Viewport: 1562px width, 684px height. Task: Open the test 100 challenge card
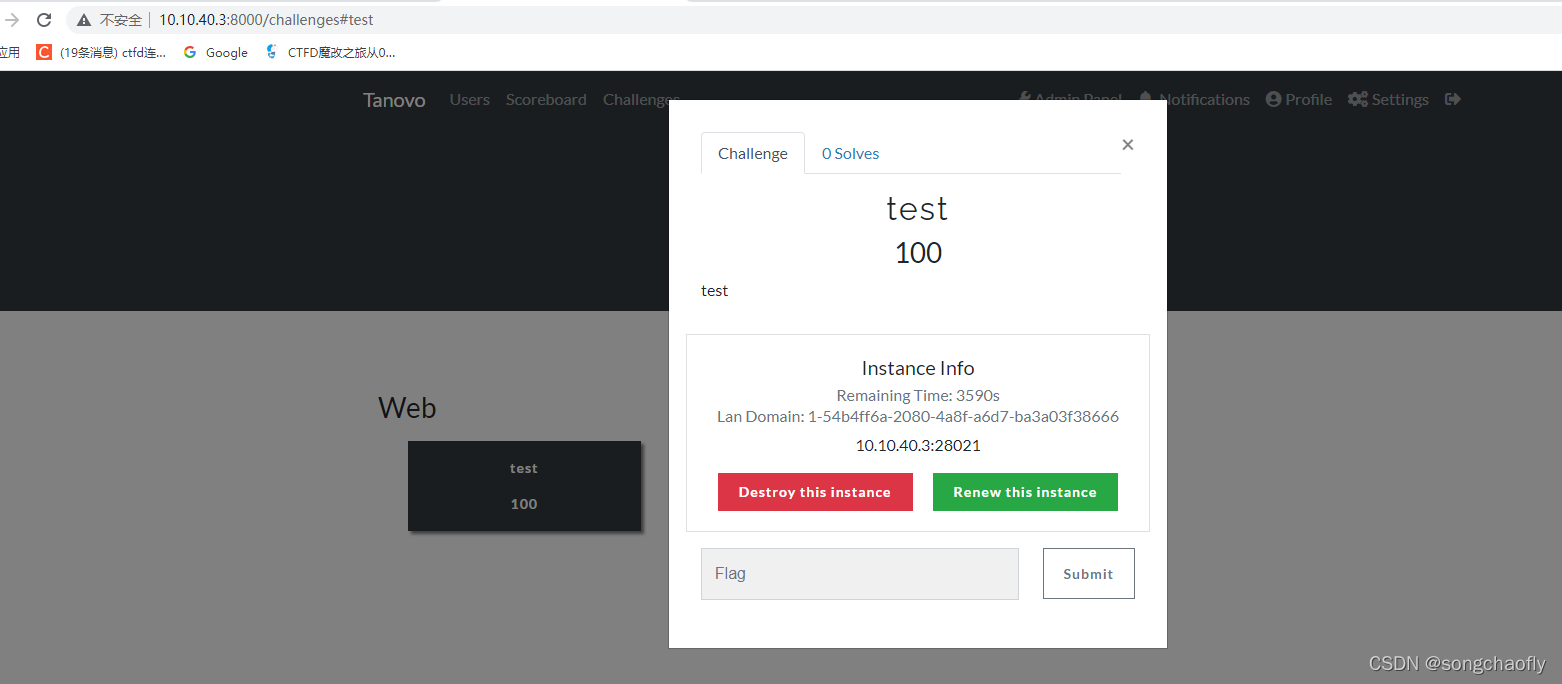click(x=524, y=486)
